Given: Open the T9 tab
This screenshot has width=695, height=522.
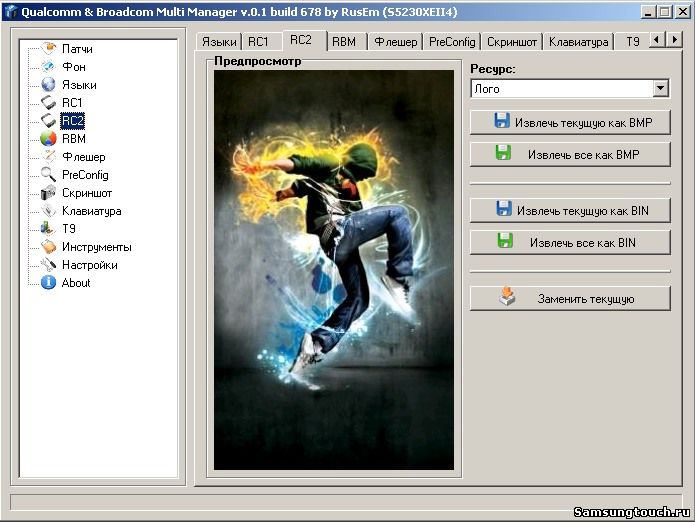Looking at the screenshot, I should [632, 42].
